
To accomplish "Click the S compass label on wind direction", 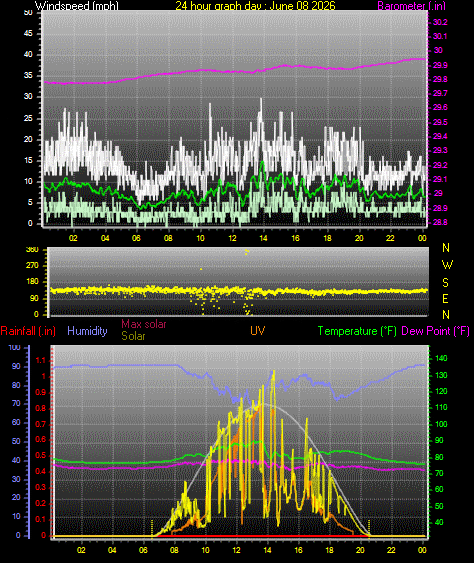I will pos(445,283).
